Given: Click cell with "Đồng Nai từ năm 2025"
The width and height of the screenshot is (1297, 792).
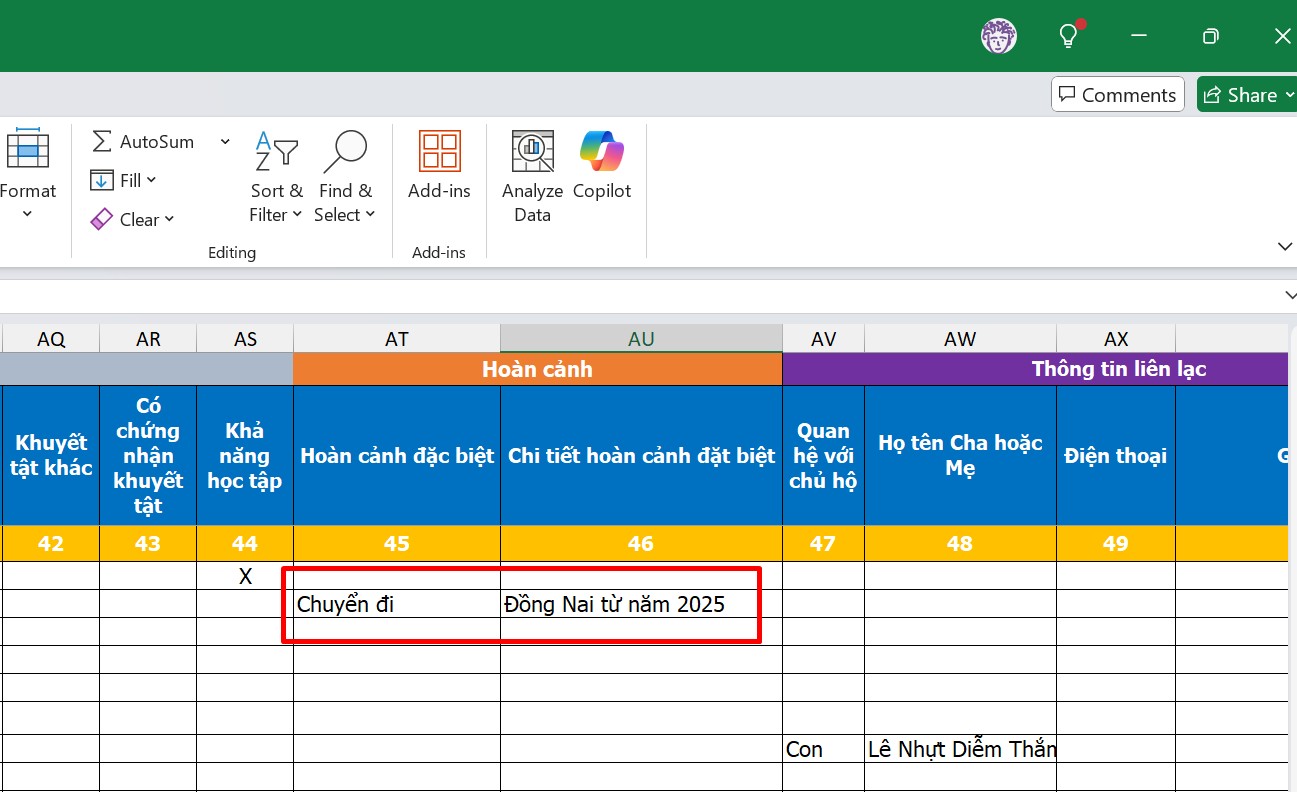Looking at the screenshot, I should point(640,604).
